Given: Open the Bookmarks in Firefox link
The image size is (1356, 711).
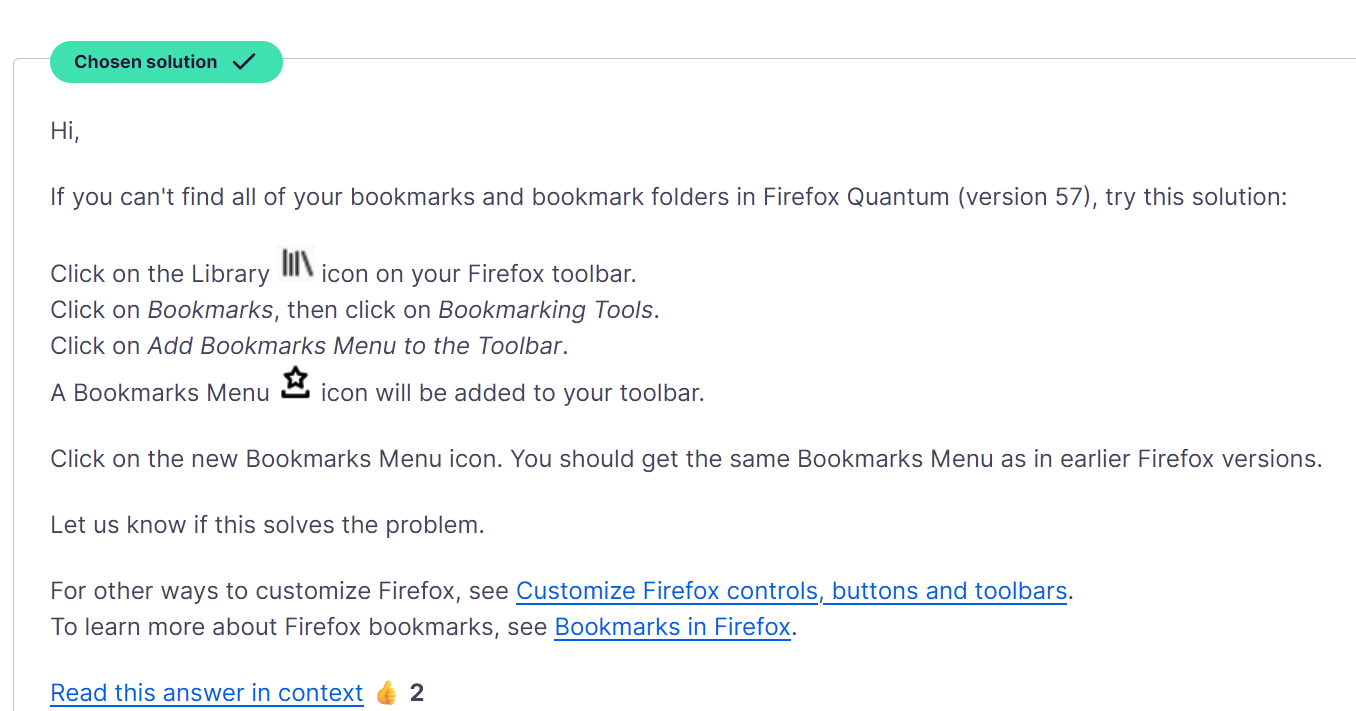Looking at the screenshot, I should [x=672, y=627].
